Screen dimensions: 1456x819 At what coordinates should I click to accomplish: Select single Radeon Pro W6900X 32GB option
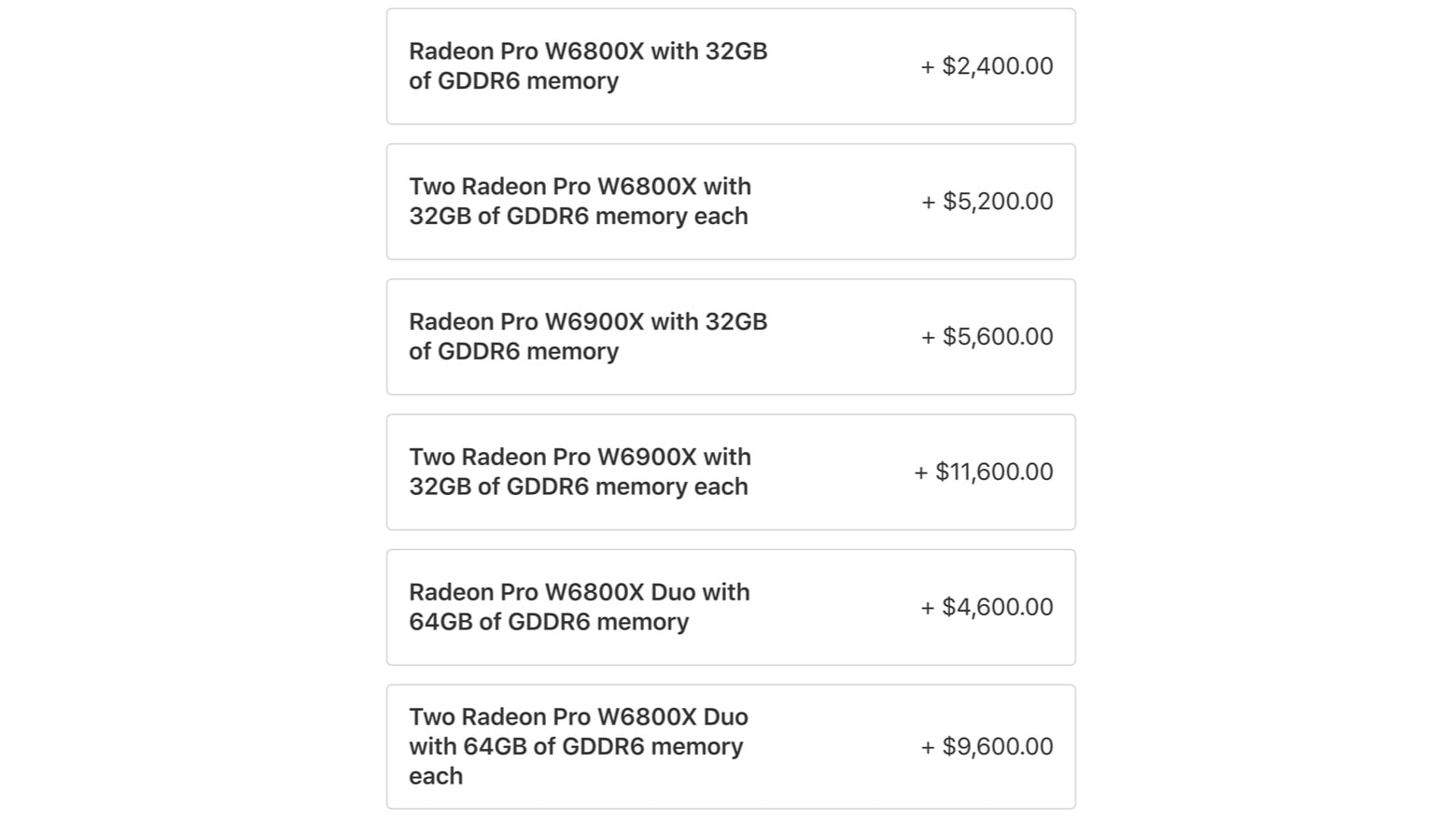click(731, 337)
